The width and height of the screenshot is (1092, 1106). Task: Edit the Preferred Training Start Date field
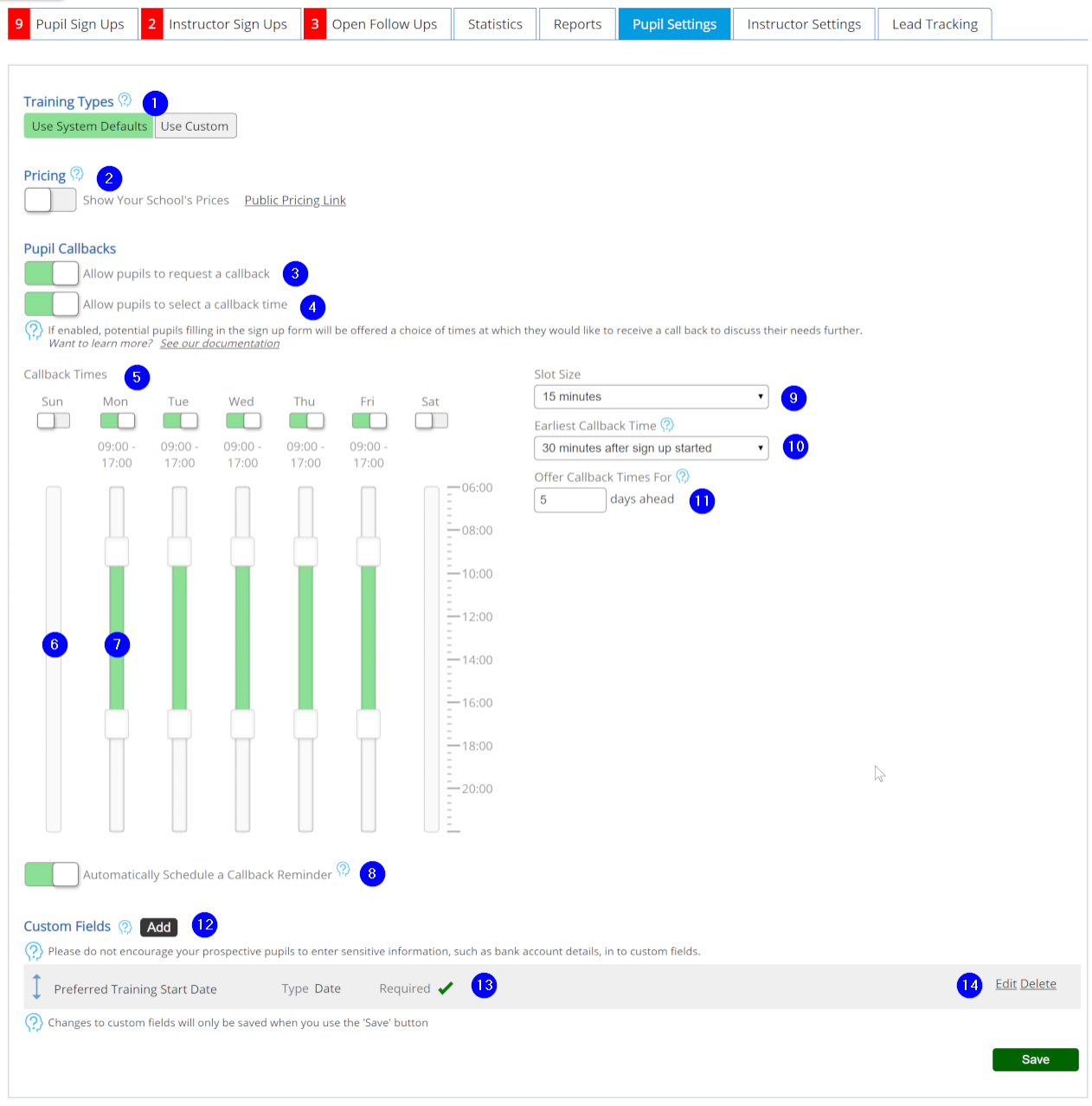tap(1005, 984)
